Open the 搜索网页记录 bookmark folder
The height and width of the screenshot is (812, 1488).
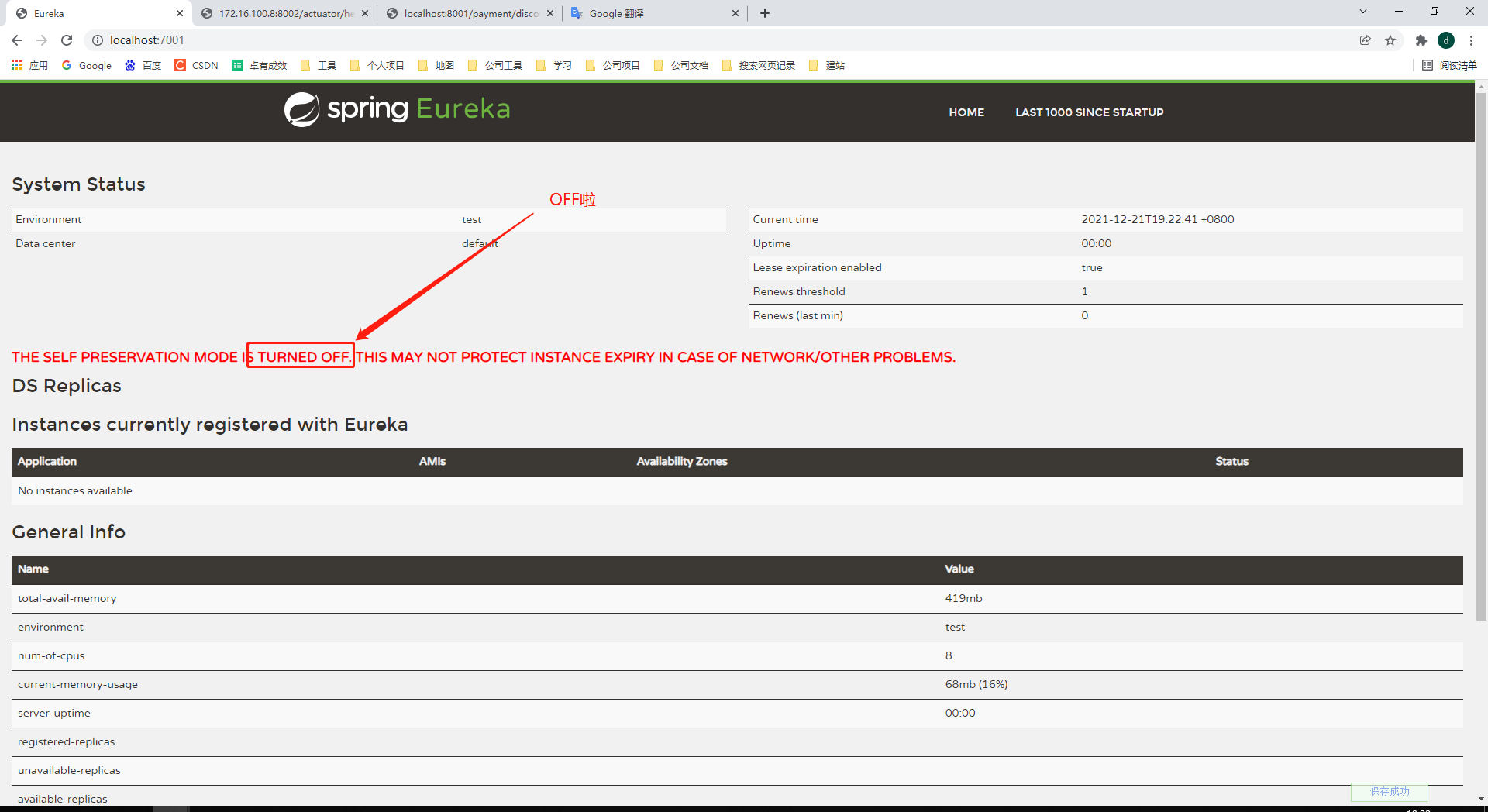coord(759,65)
